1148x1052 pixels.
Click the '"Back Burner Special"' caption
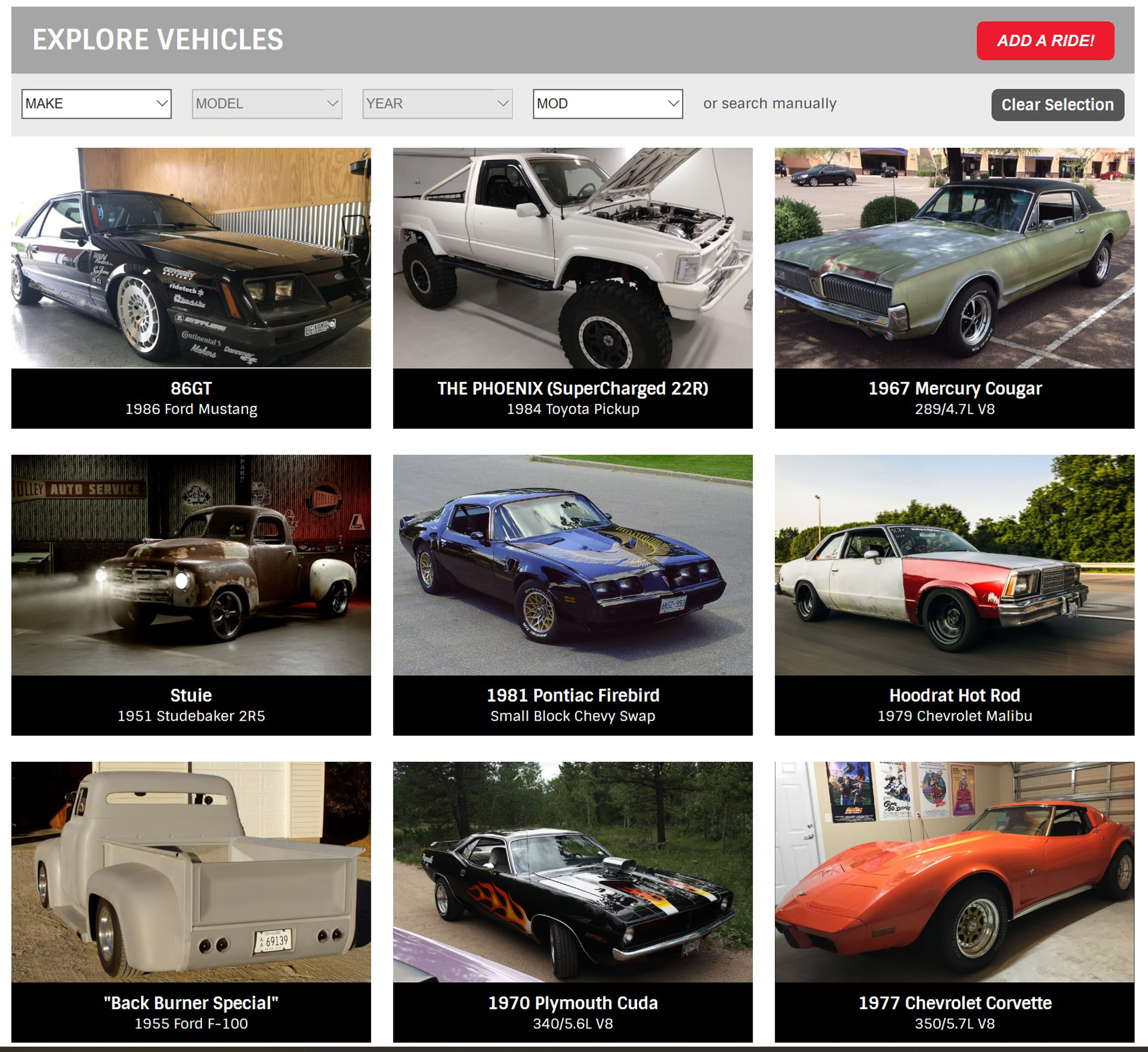pyautogui.click(x=191, y=1003)
